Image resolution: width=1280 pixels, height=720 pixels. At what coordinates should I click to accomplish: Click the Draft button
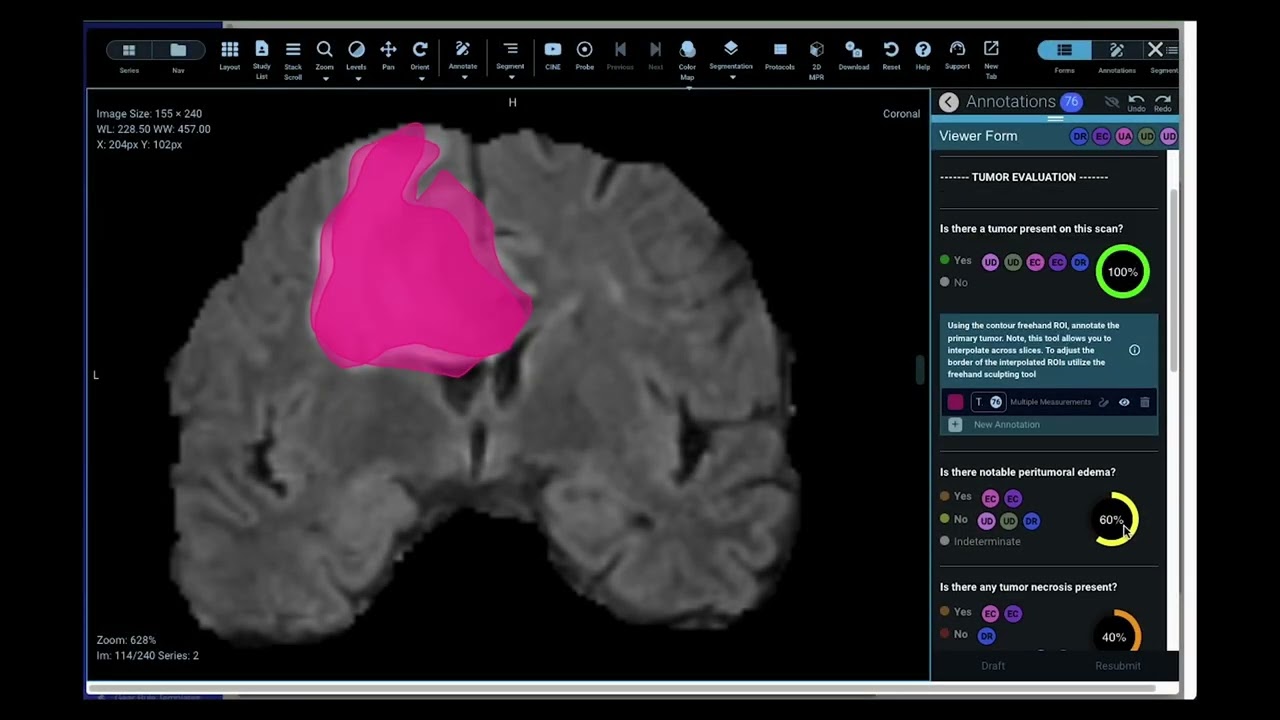pyautogui.click(x=993, y=666)
